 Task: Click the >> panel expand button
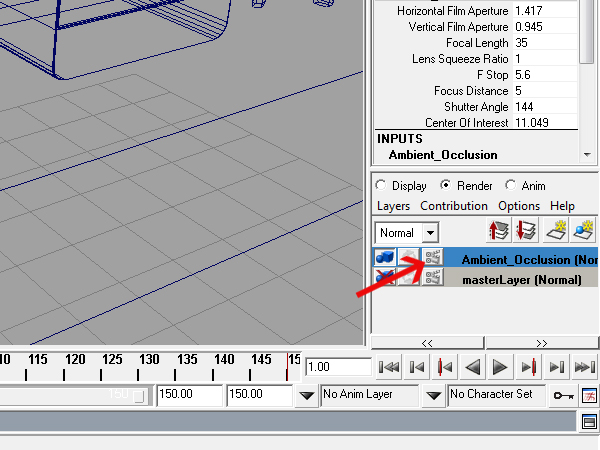542,343
